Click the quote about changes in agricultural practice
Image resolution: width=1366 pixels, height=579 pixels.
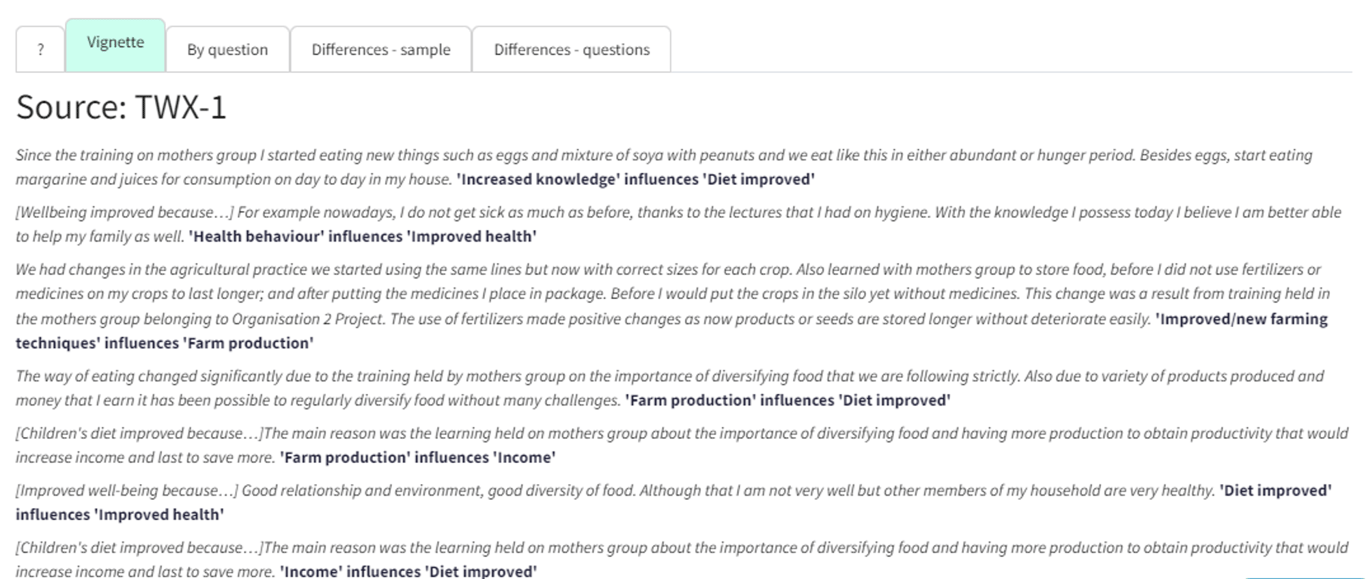[673, 294]
